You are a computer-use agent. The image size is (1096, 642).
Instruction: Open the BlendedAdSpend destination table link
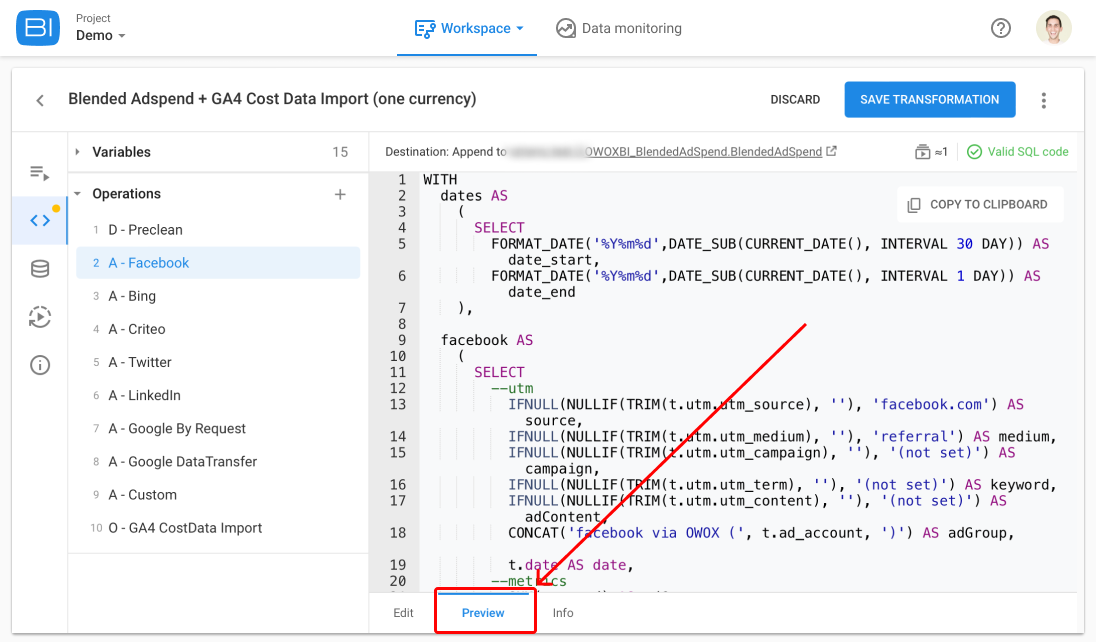pyautogui.click(x=703, y=152)
